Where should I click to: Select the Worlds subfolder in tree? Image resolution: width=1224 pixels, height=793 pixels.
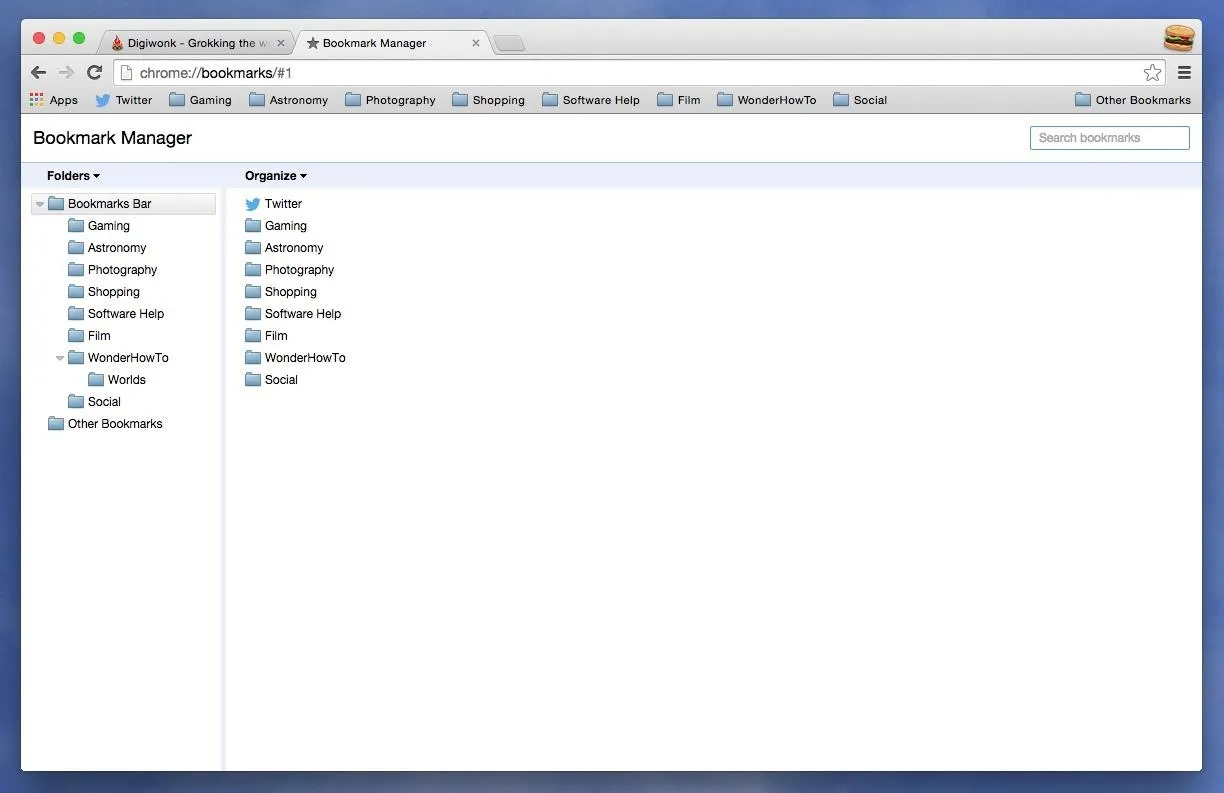(117, 380)
